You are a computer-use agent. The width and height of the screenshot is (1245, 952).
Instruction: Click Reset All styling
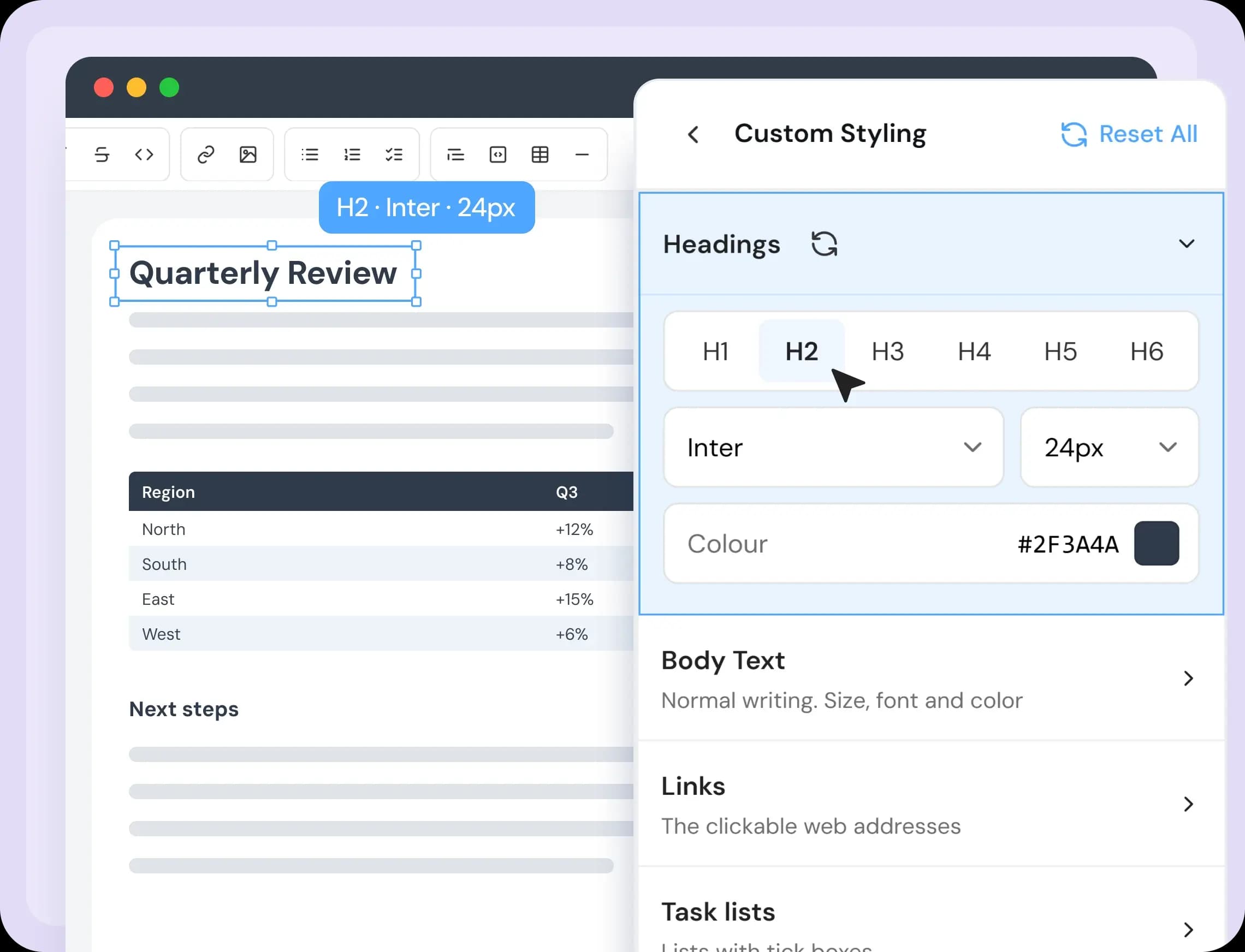[x=1129, y=134]
